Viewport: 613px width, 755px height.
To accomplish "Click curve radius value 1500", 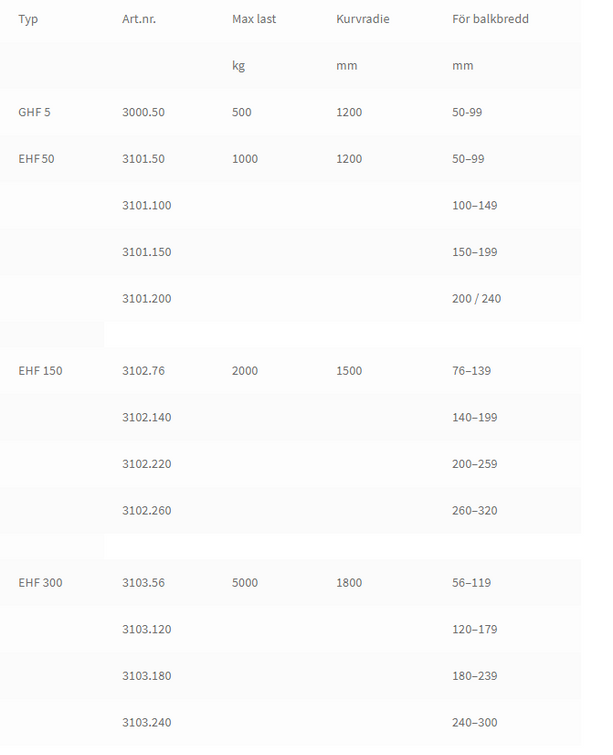I will (349, 371).
